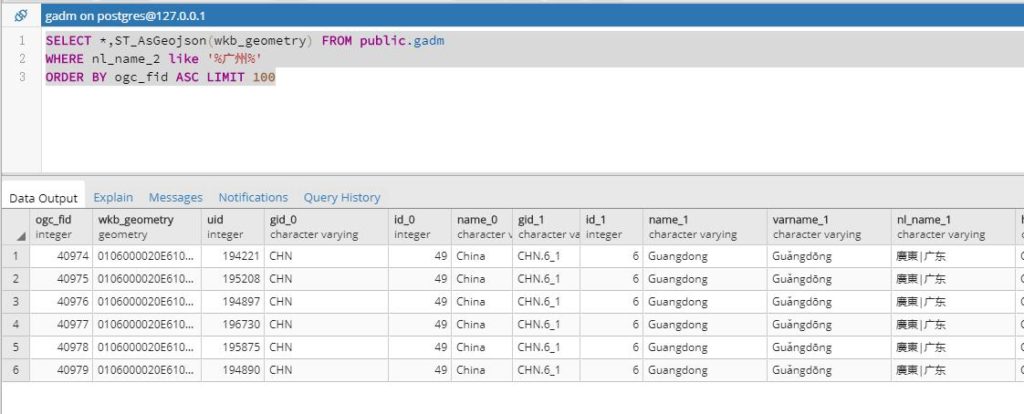Click the uid cell 195208
The width and height of the screenshot is (1024, 414).
click(232, 279)
